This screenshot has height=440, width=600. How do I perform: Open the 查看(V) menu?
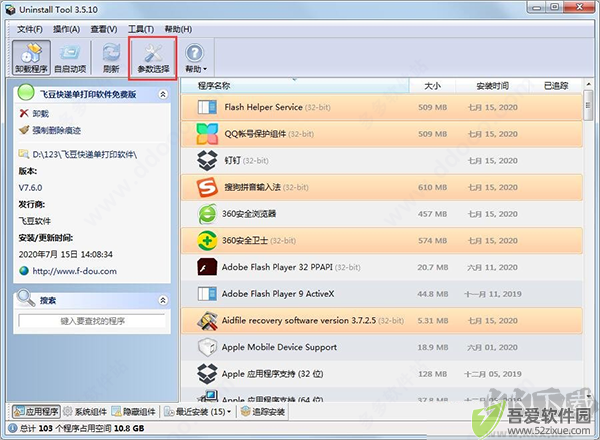click(x=104, y=29)
